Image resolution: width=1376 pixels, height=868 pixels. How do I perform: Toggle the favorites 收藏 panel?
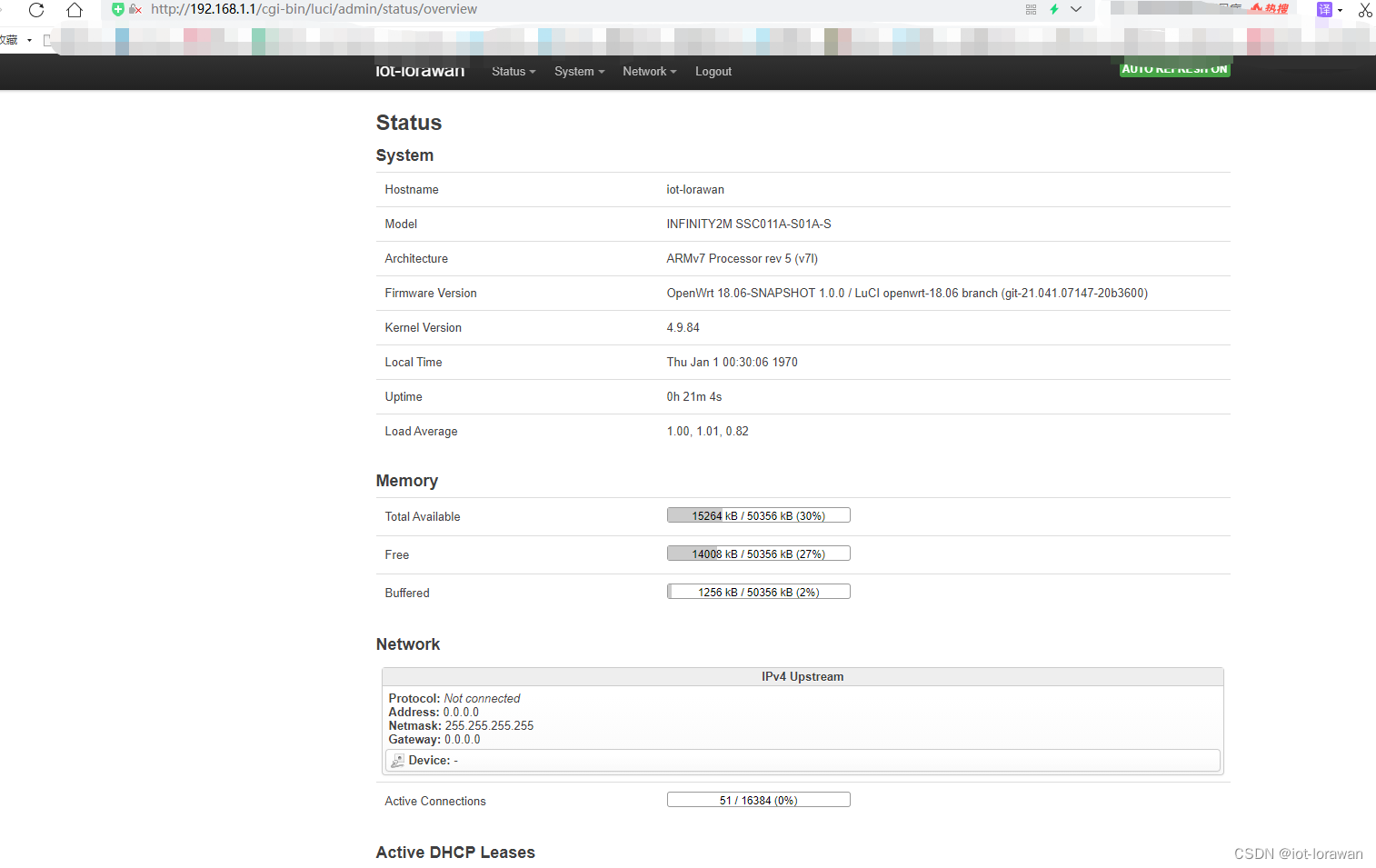pyautogui.click(x=13, y=39)
